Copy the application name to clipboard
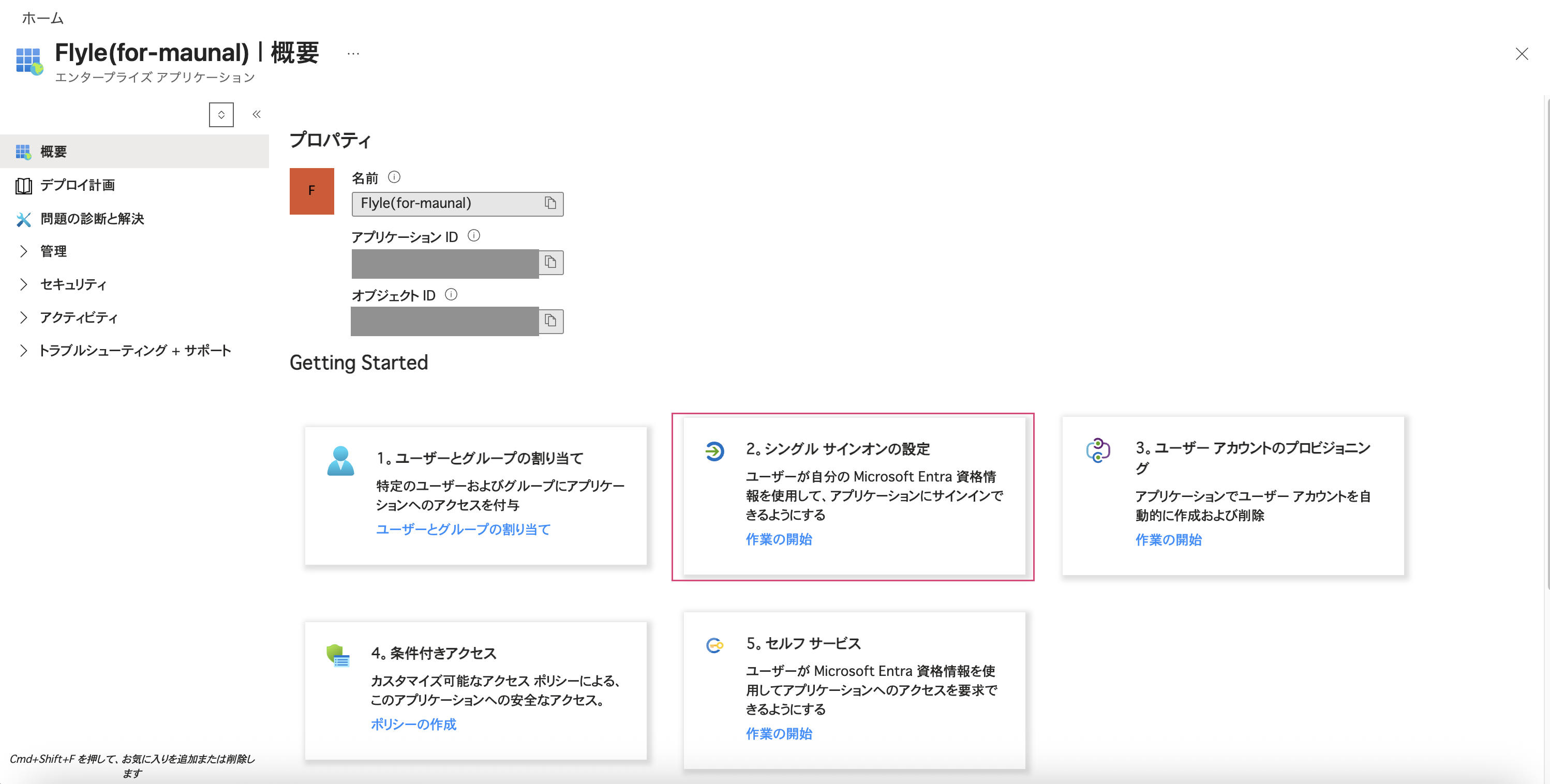The width and height of the screenshot is (1550, 784). click(x=550, y=203)
